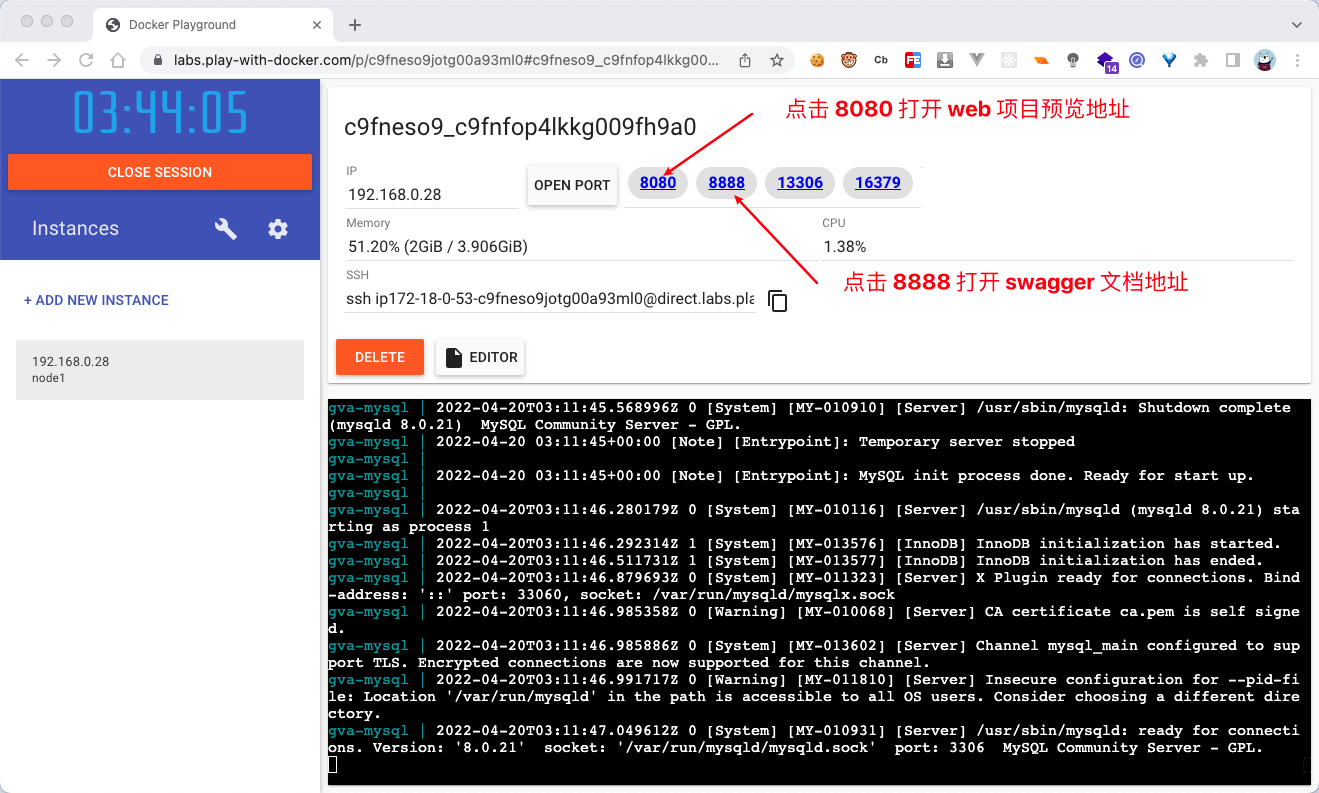Screen dimensions: 1319x793
Task: Open port 8080 preview link
Action: [657, 182]
